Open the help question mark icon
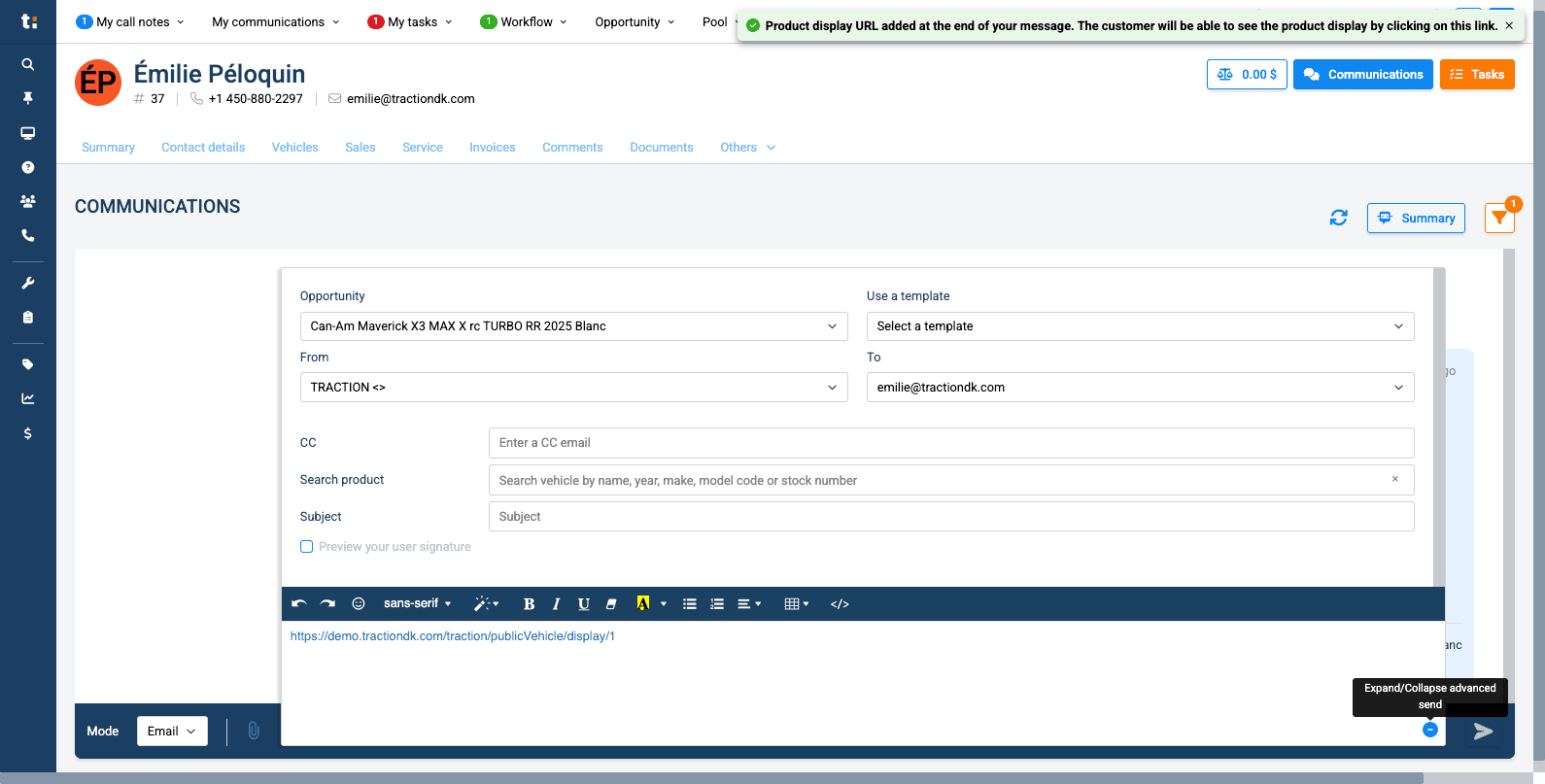The height and width of the screenshot is (784, 1545). click(28, 167)
